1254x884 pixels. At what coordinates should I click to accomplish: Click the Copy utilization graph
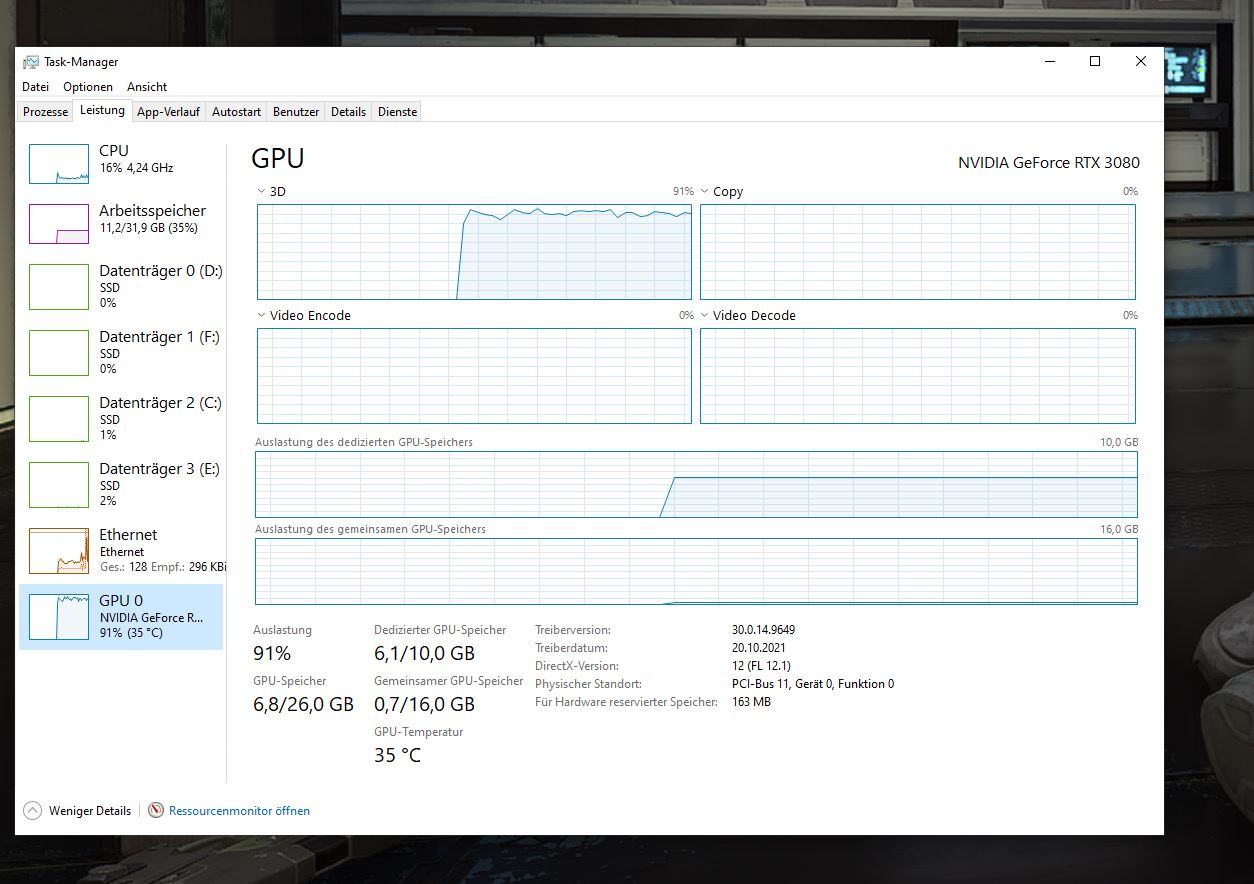coord(918,252)
